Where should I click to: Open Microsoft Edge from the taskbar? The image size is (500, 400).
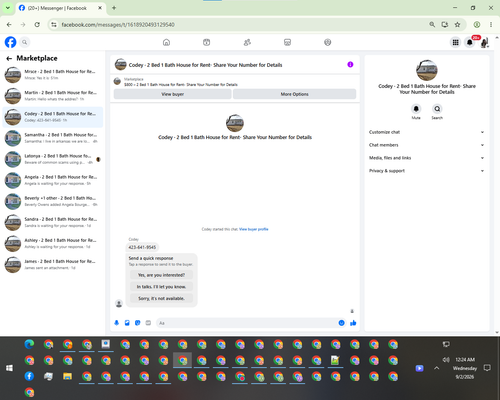tap(29, 344)
